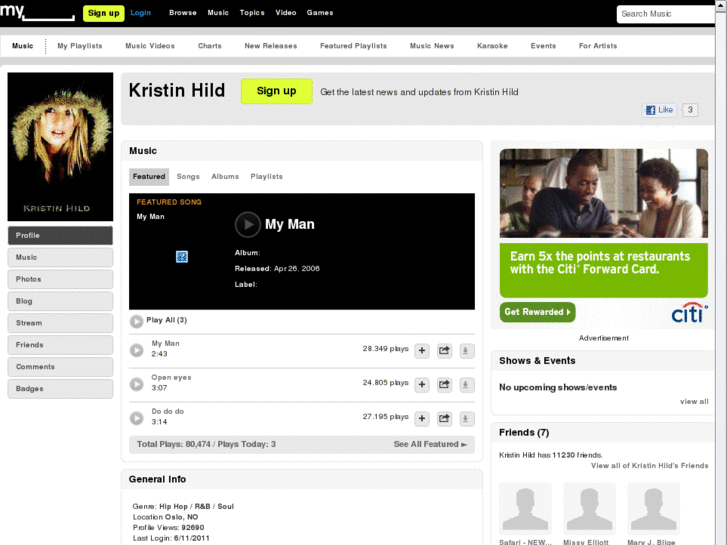Switch to the Songs tab

click(x=188, y=177)
